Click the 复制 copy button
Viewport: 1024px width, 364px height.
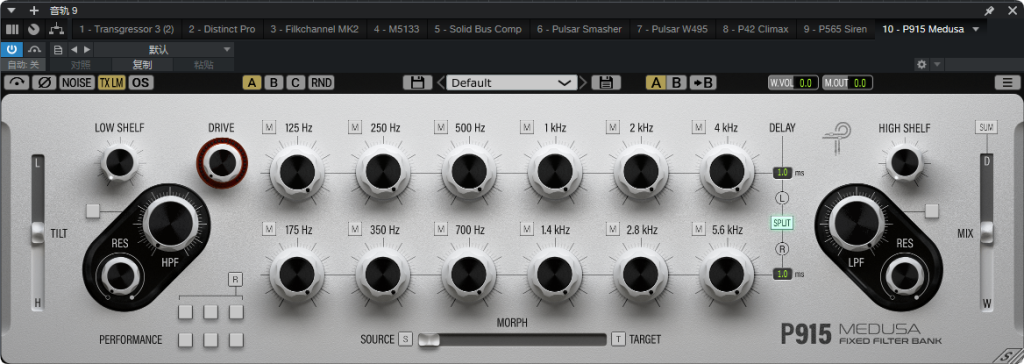tap(142, 65)
